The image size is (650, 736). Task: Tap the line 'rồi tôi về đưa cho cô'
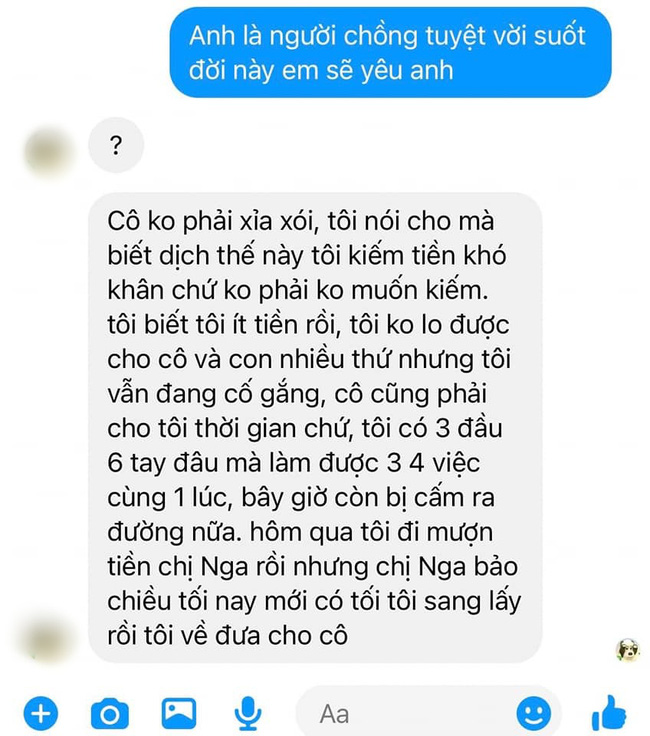click(228, 636)
